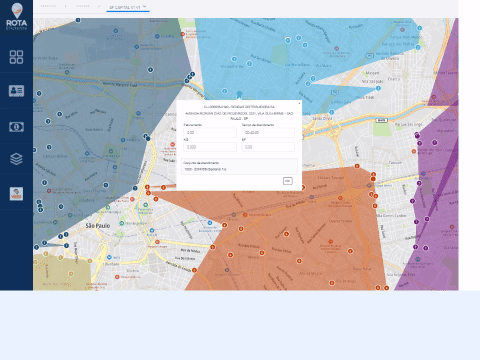Image resolution: width=480 pixels, height=360 pixels.
Task: Open the user avatar thumbnail in sidebar
Action: [x=16, y=194]
